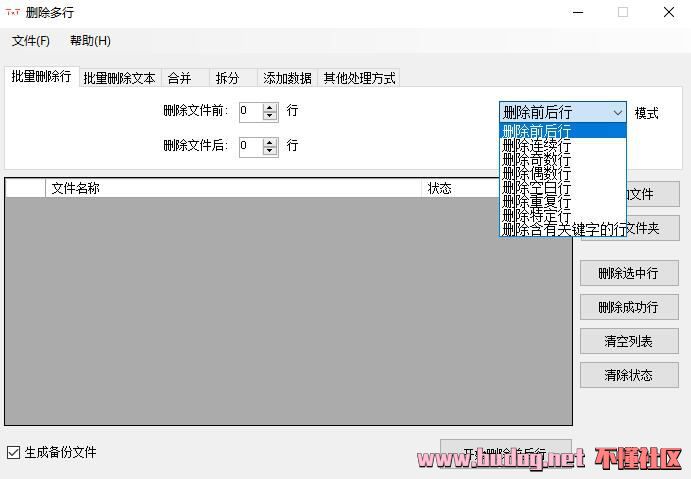Click the 清除状态 button
691x479 pixels.
coord(629,375)
